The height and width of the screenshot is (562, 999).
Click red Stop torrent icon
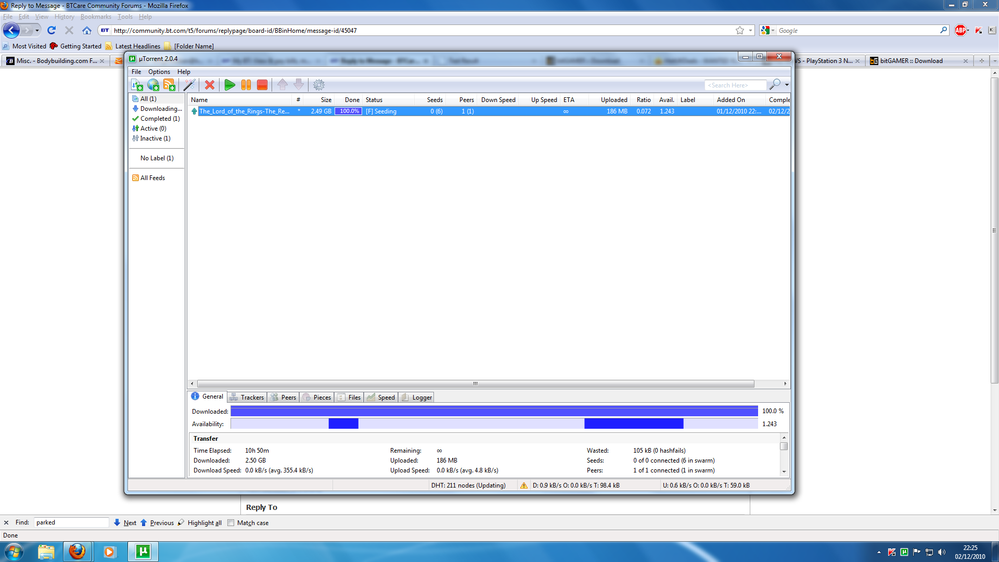[262, 85]
